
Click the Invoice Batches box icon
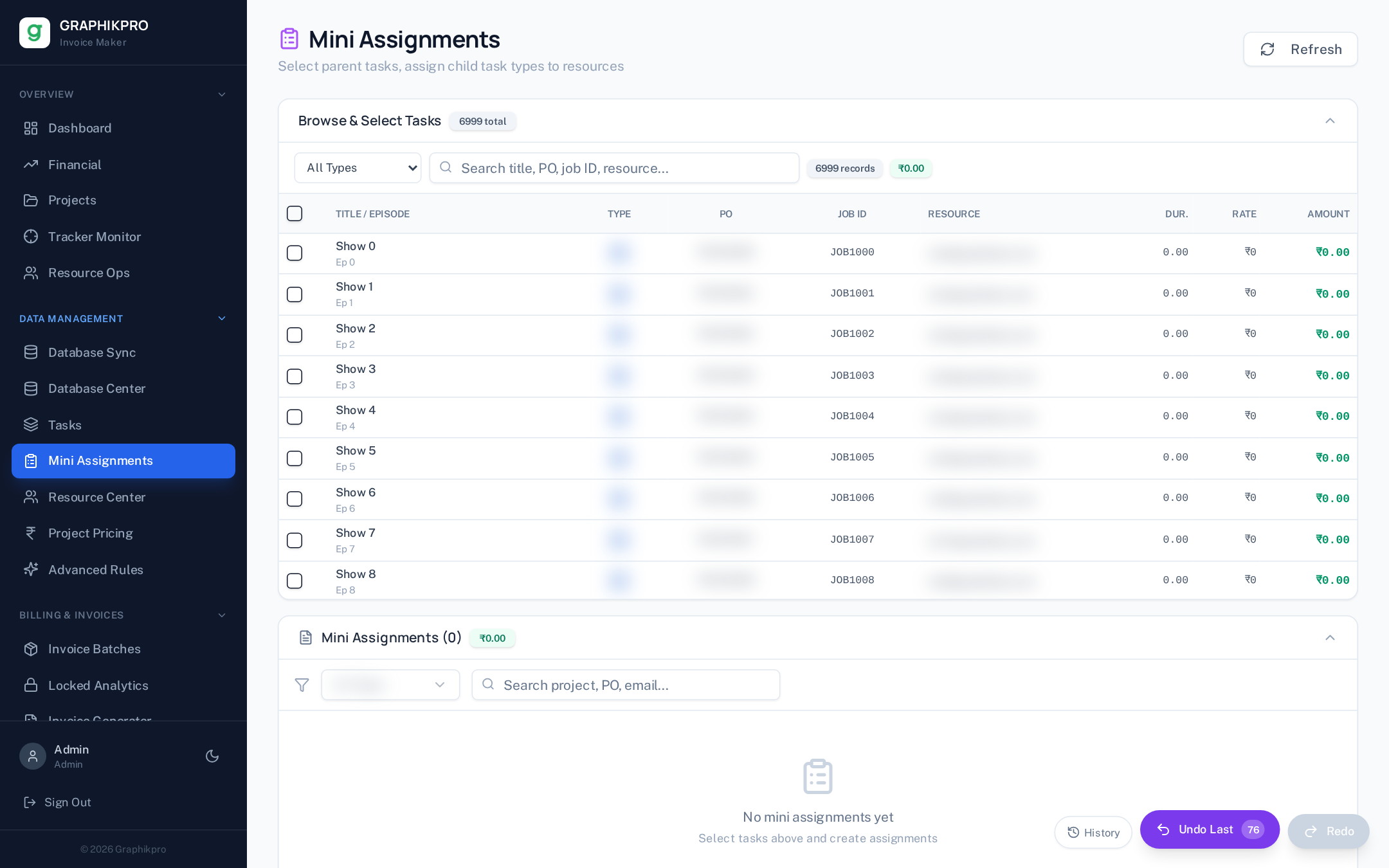[31, 649]
